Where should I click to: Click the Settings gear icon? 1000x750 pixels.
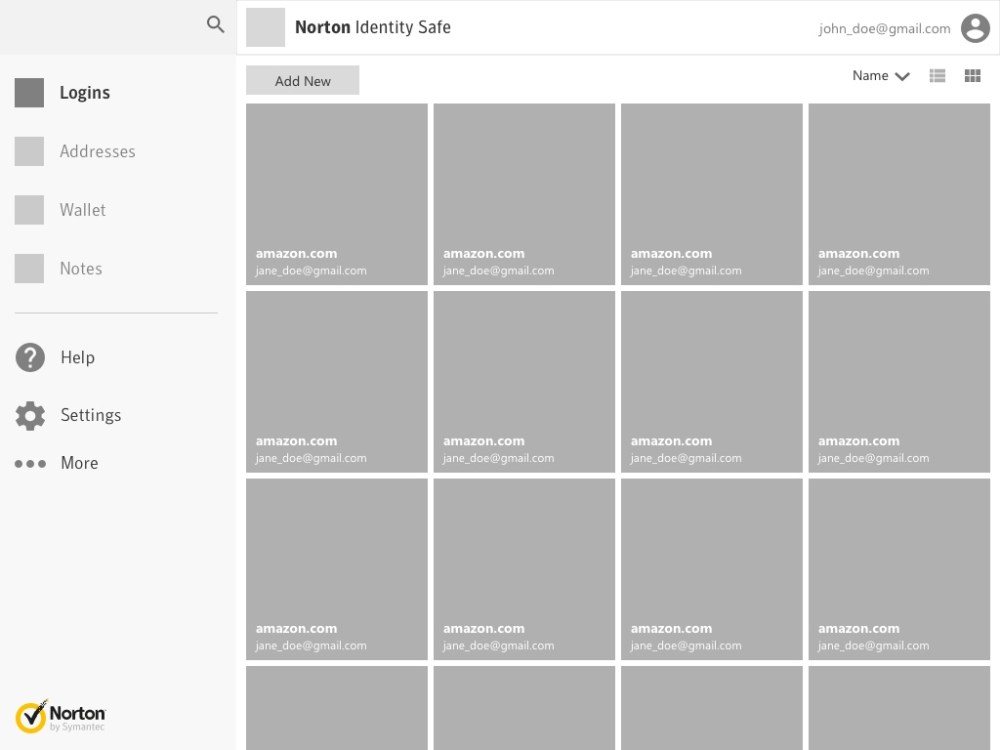tap(30, 415)
